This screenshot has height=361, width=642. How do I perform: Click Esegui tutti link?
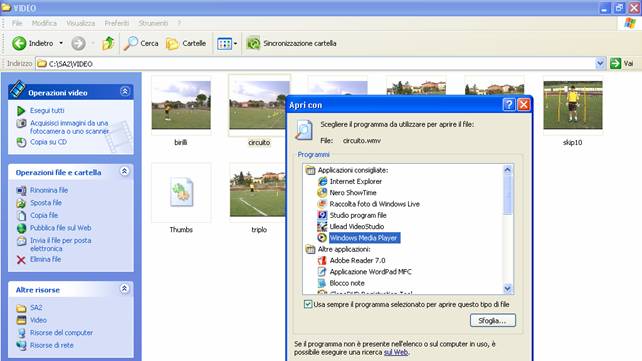pyautogui.click(x=47, y=111)
